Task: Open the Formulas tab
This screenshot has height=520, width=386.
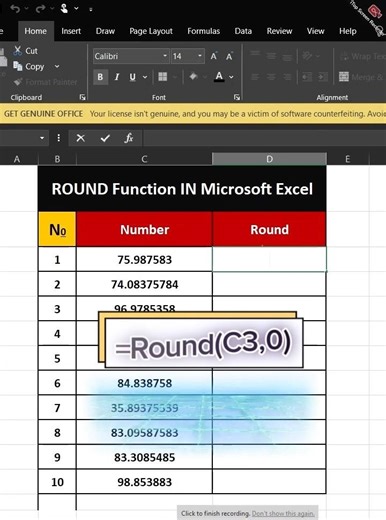Action: click(203, 31)
